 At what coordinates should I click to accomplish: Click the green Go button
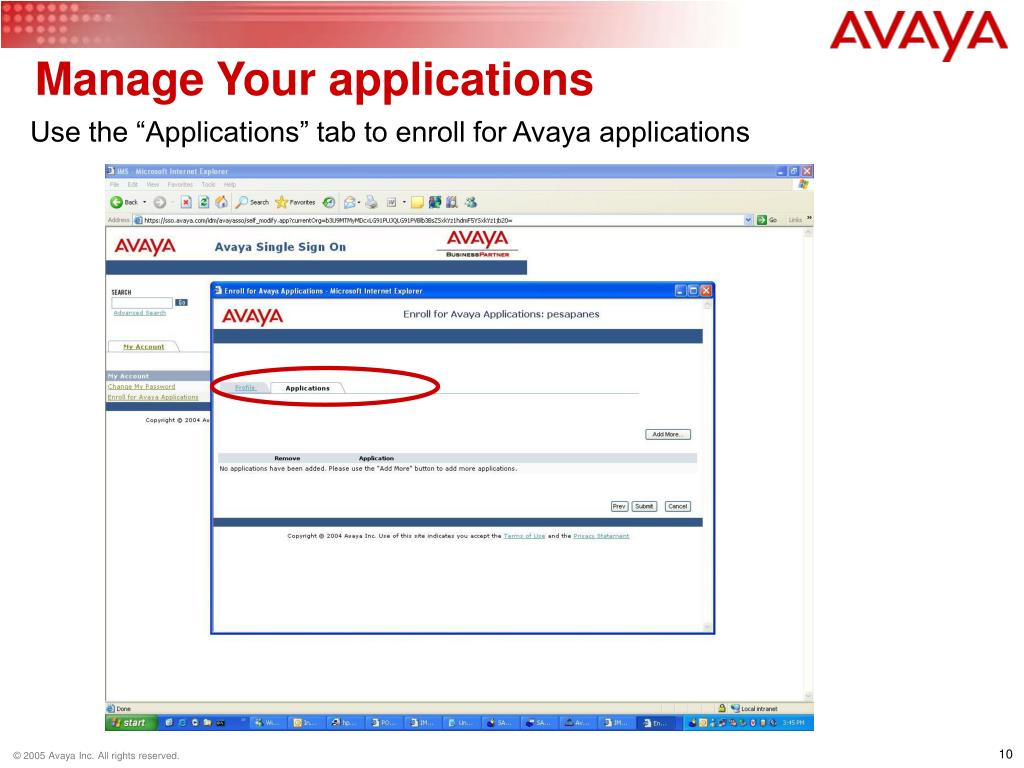point(767,220)
